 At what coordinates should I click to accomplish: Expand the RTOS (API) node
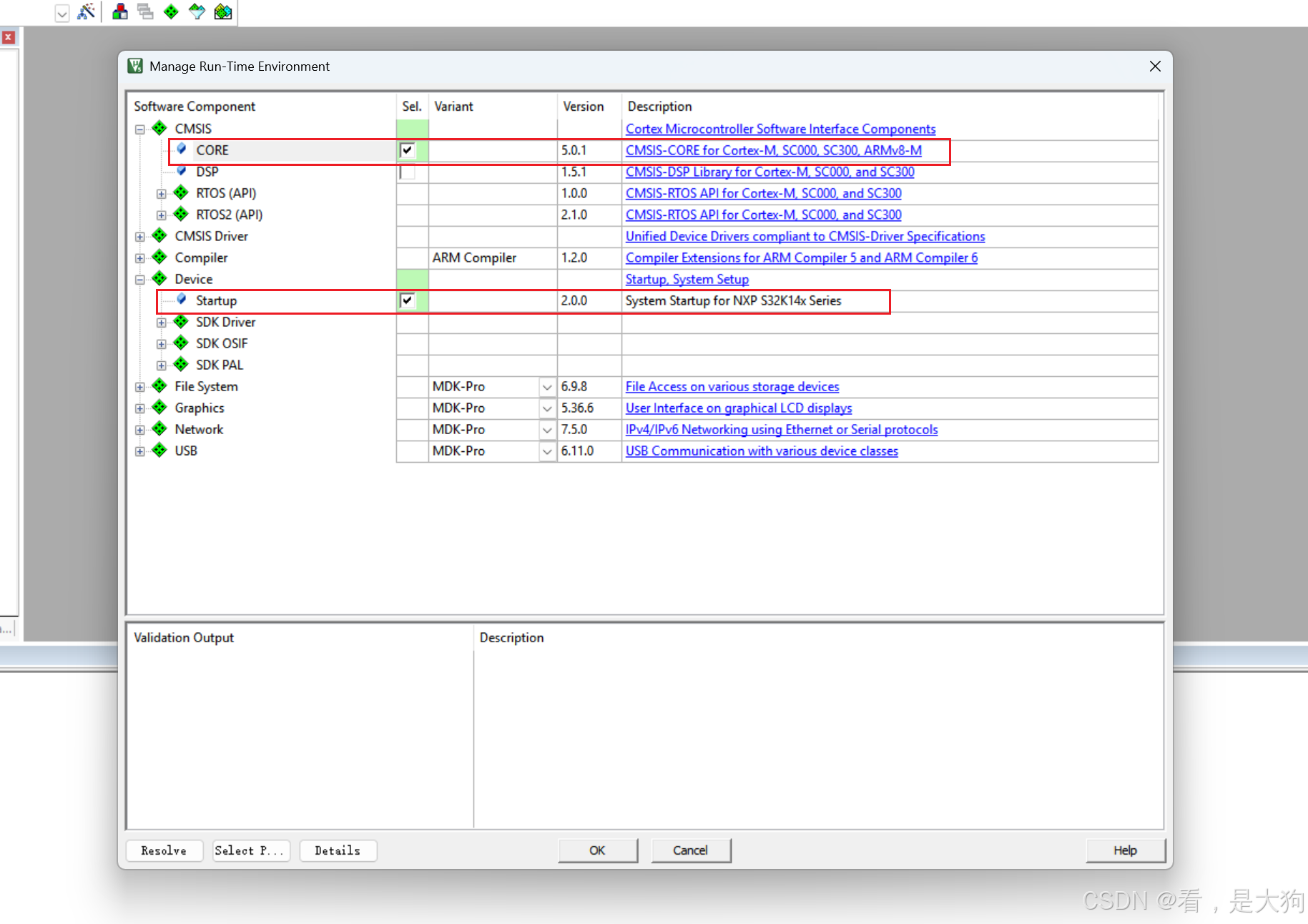coord(162,194)
